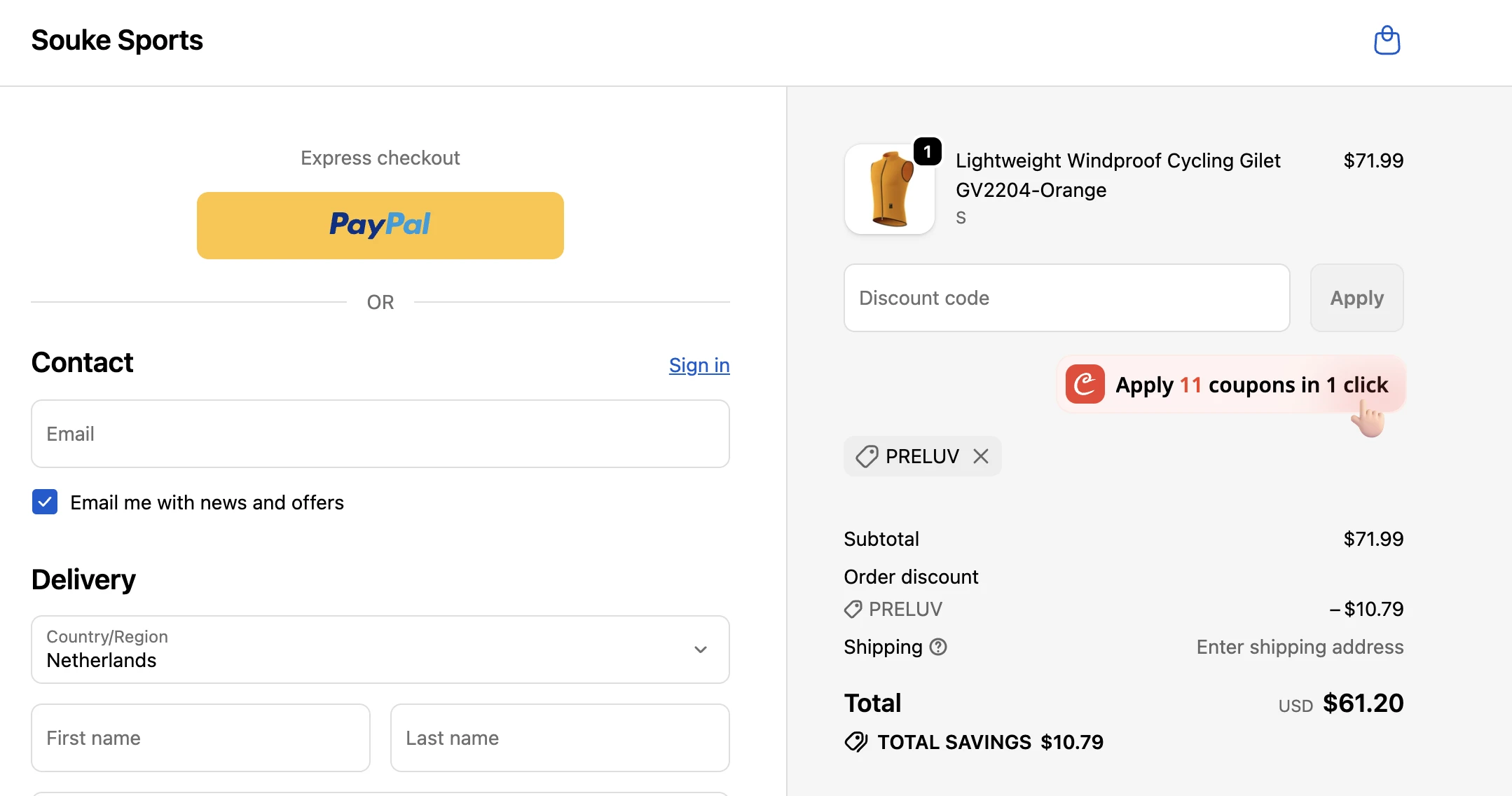Click the PRELUV tag icon in chip
Image resolution: width=1512 pixels, height=796 pixels.
point(867,456)
